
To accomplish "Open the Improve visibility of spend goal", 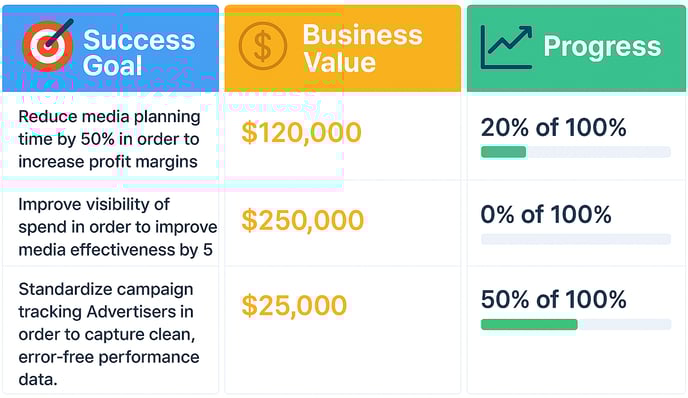I will click(118, 227).
